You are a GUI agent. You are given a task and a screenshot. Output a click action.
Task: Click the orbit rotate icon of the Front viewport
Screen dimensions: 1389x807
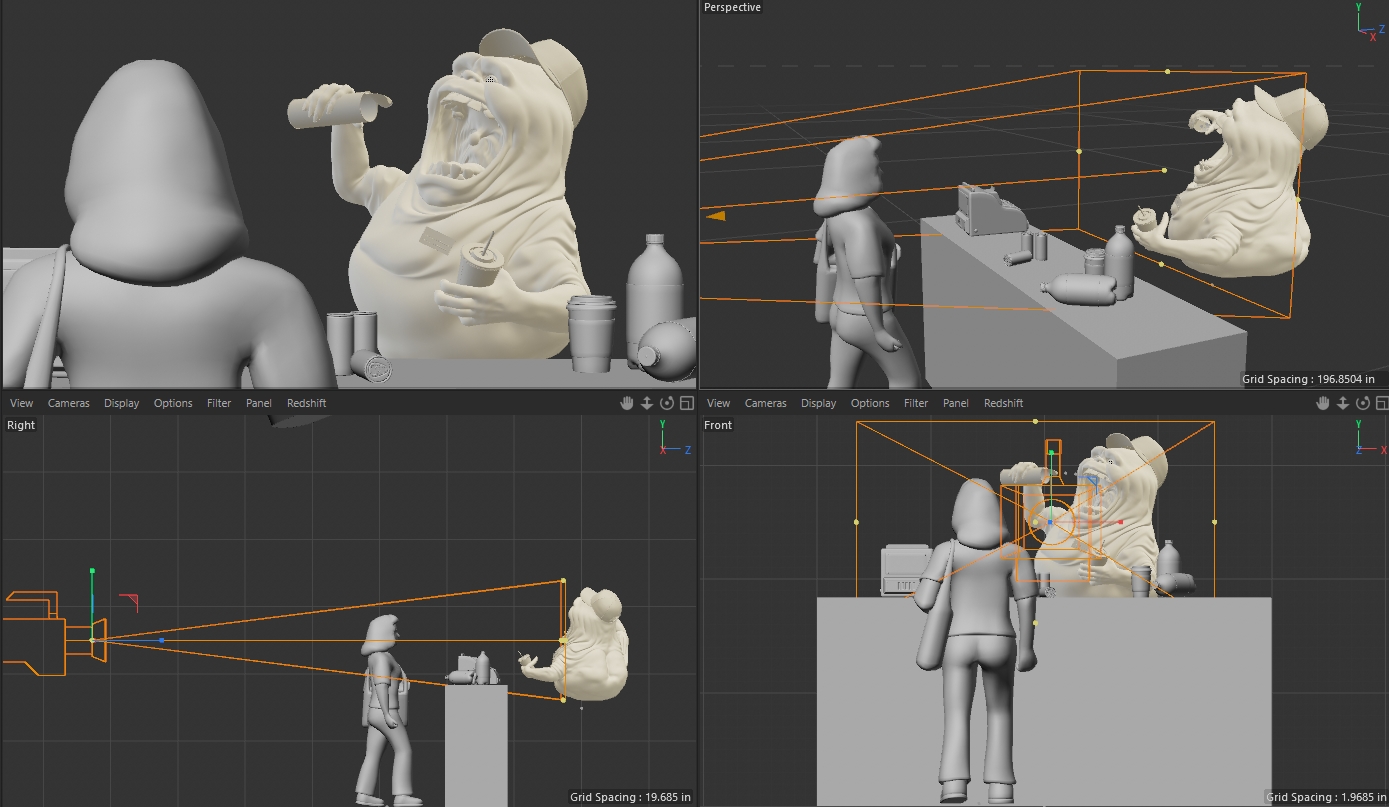pos(1363,403)
